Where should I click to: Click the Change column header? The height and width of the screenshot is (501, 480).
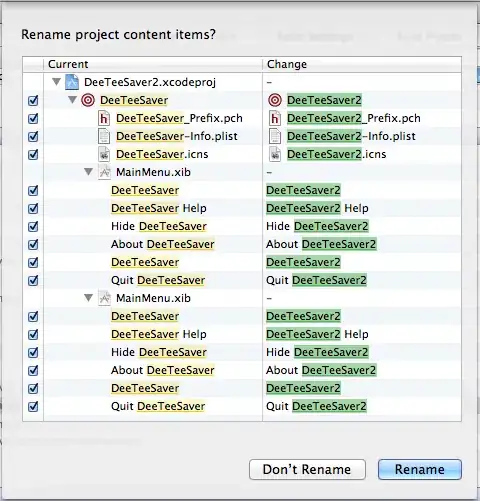362,64
